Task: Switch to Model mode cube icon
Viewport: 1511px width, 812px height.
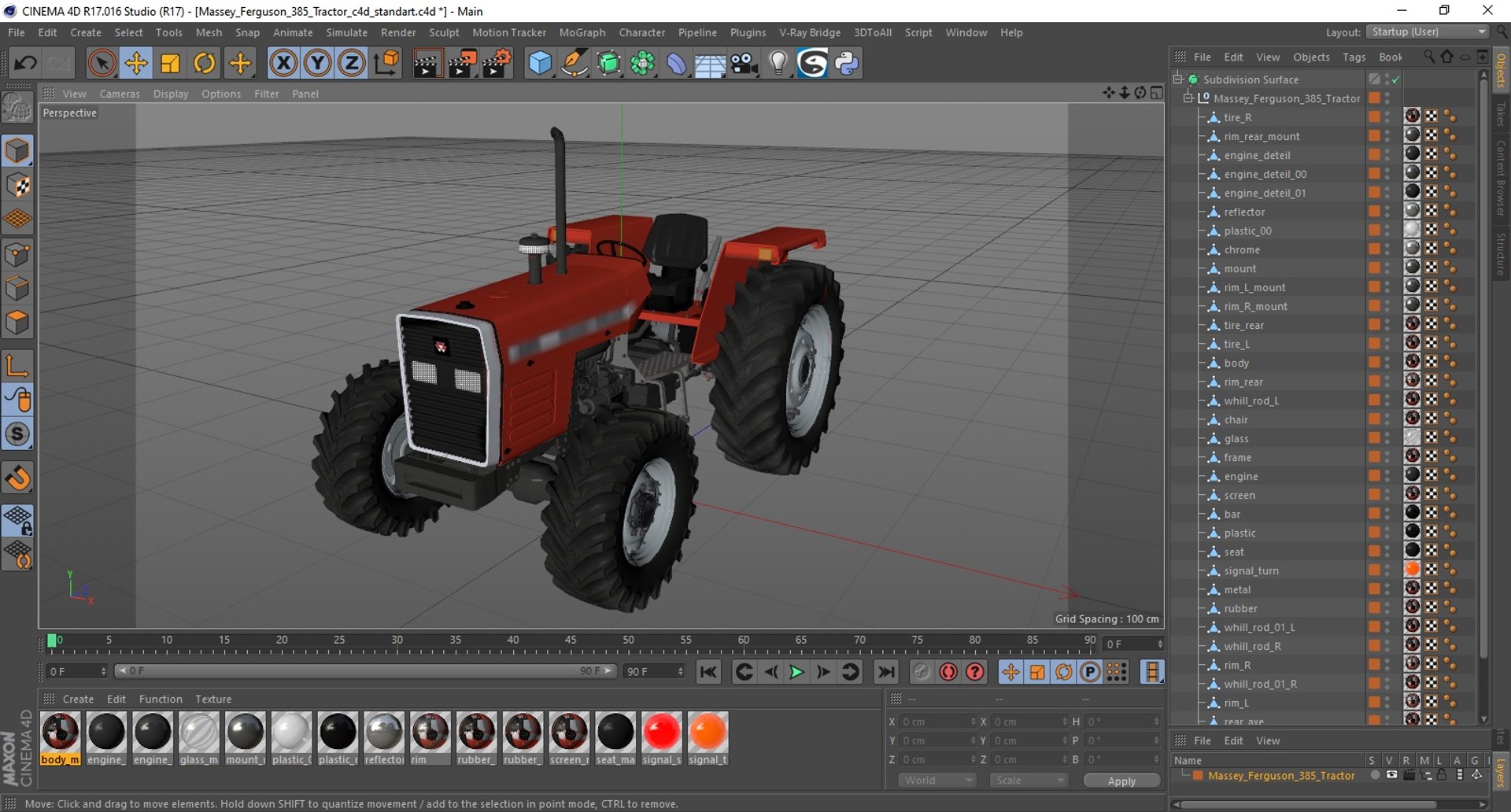Action: click(17, 150)
